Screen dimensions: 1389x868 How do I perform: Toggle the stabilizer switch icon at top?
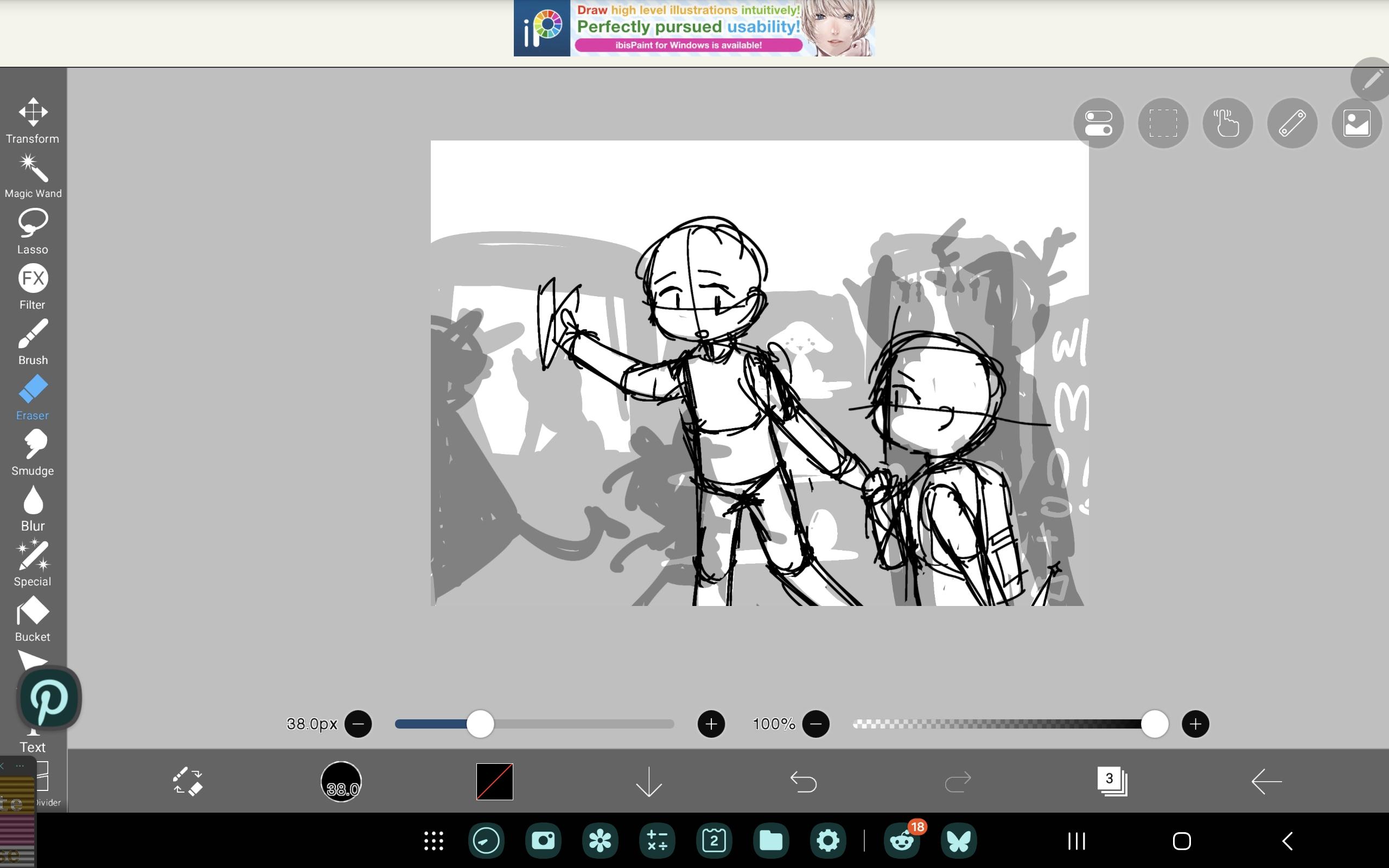(x=1098, y=124)
